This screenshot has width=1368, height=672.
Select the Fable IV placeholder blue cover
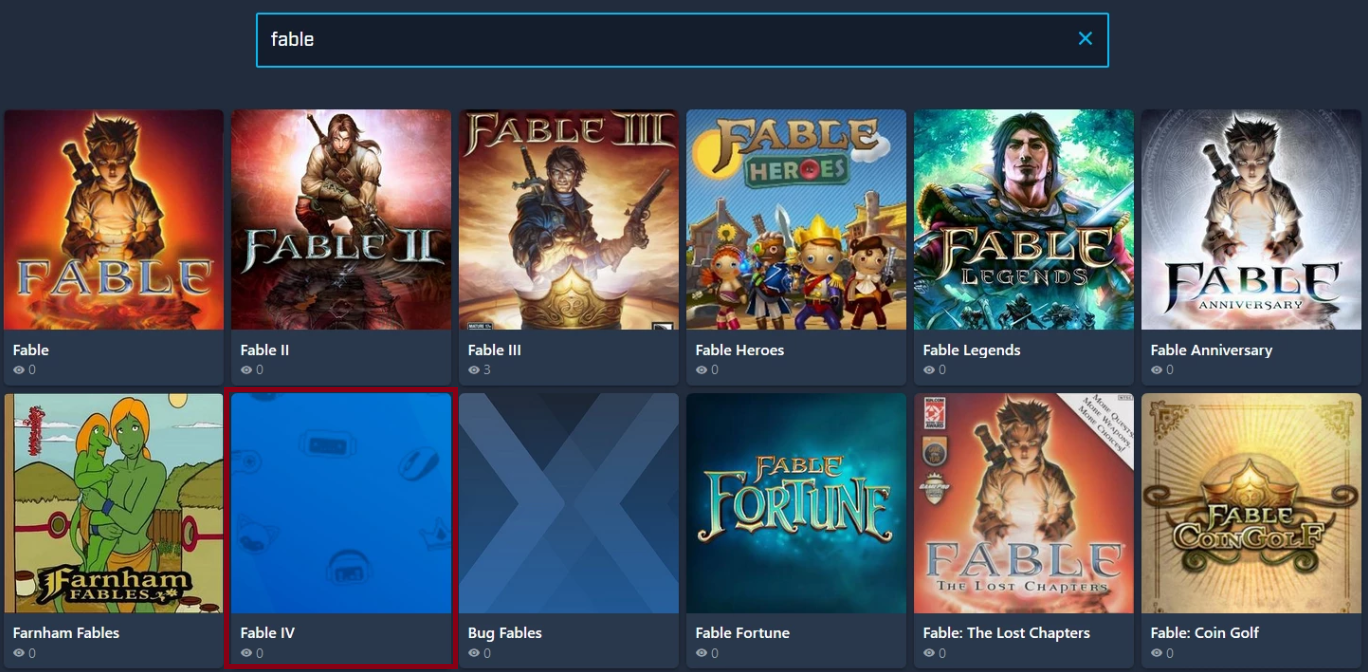click(x=341, y=503)
